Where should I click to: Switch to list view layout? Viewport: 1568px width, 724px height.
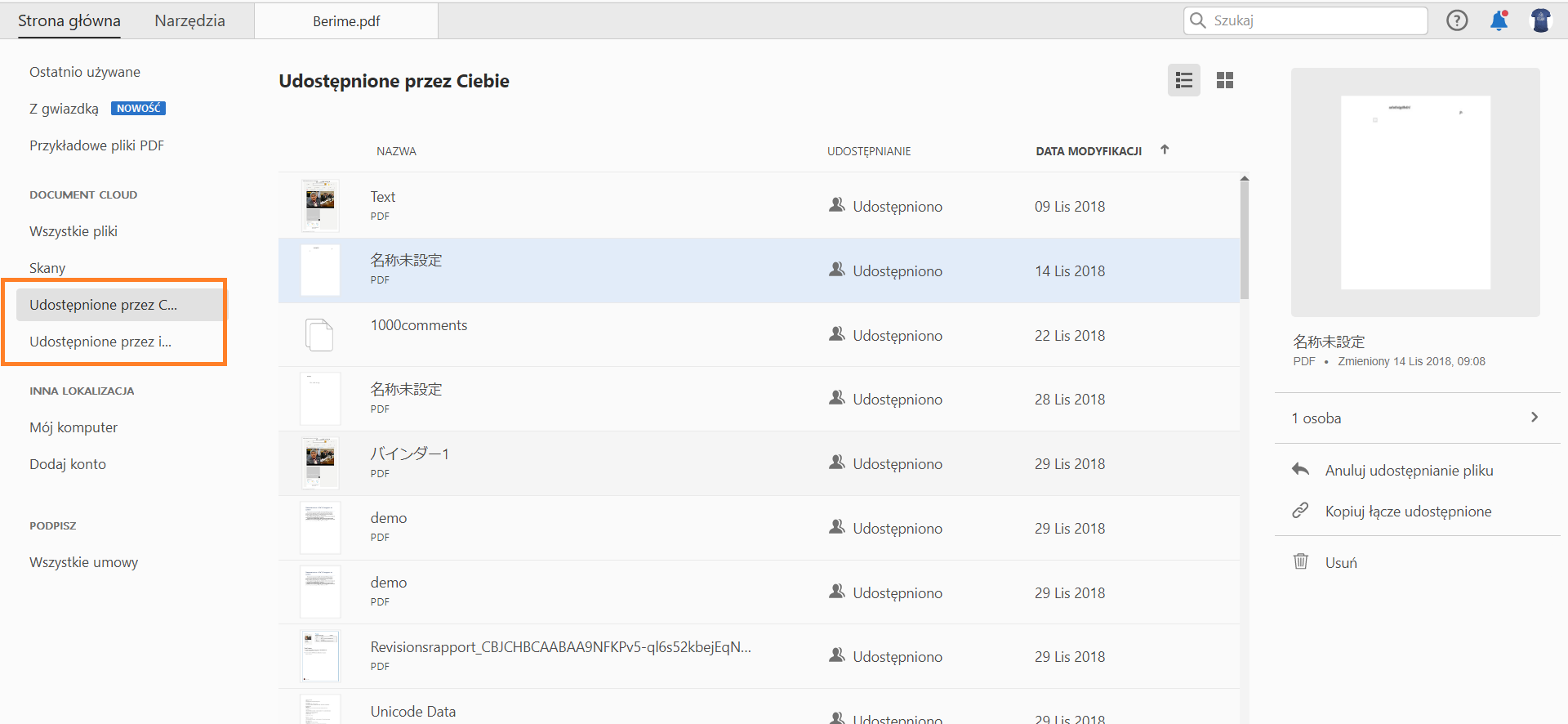coord(1184,80)
